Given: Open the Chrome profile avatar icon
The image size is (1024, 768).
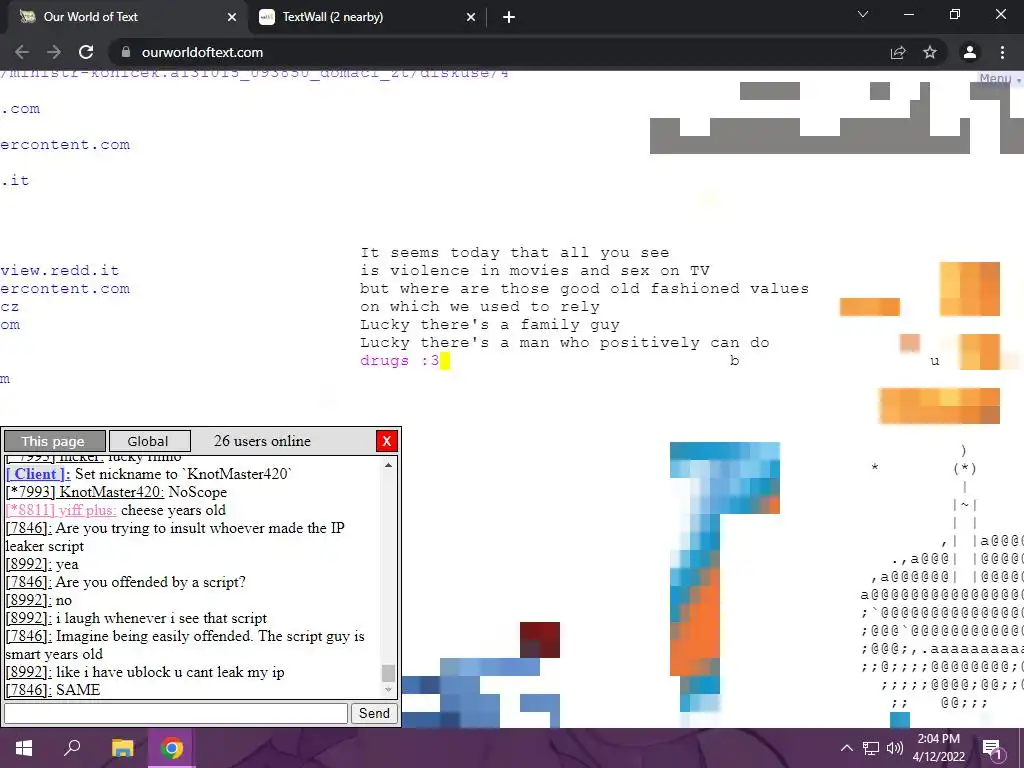Looking at the screenshot, I should (970, 52).
